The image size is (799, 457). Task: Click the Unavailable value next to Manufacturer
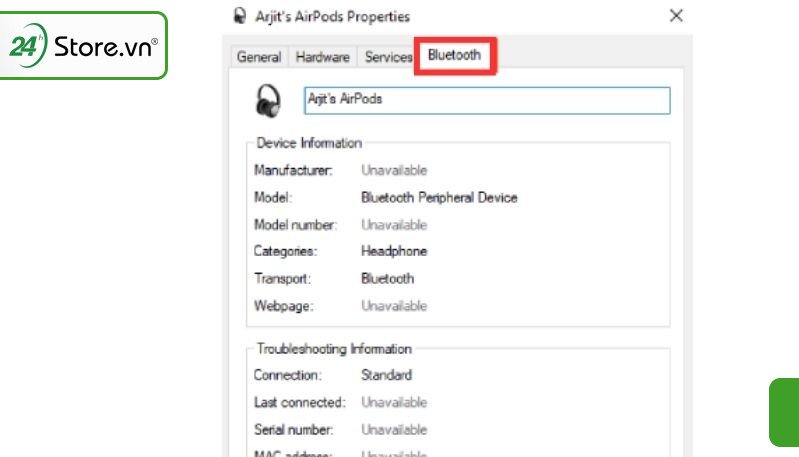click(394, 171)
